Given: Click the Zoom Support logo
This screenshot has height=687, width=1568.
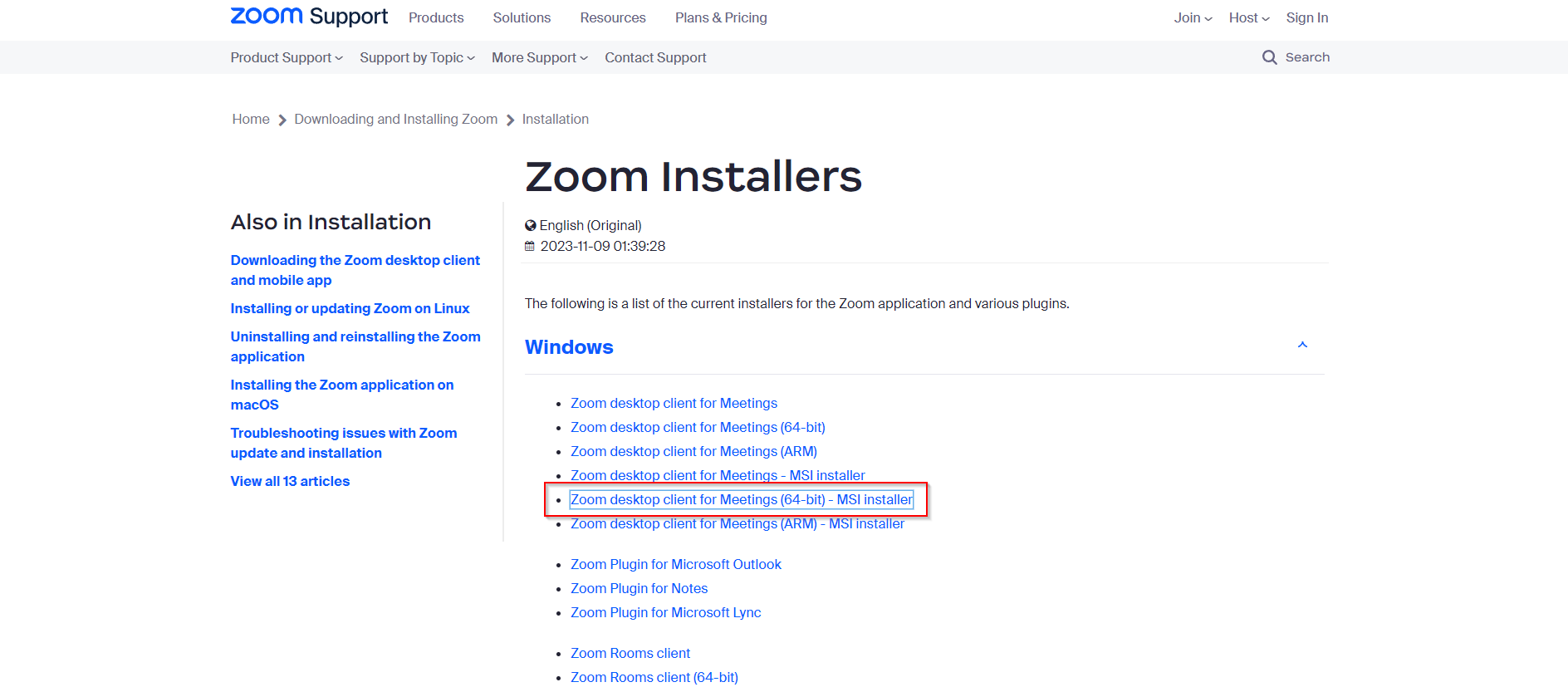Looking at the screenshot, I should pos(309,17).
